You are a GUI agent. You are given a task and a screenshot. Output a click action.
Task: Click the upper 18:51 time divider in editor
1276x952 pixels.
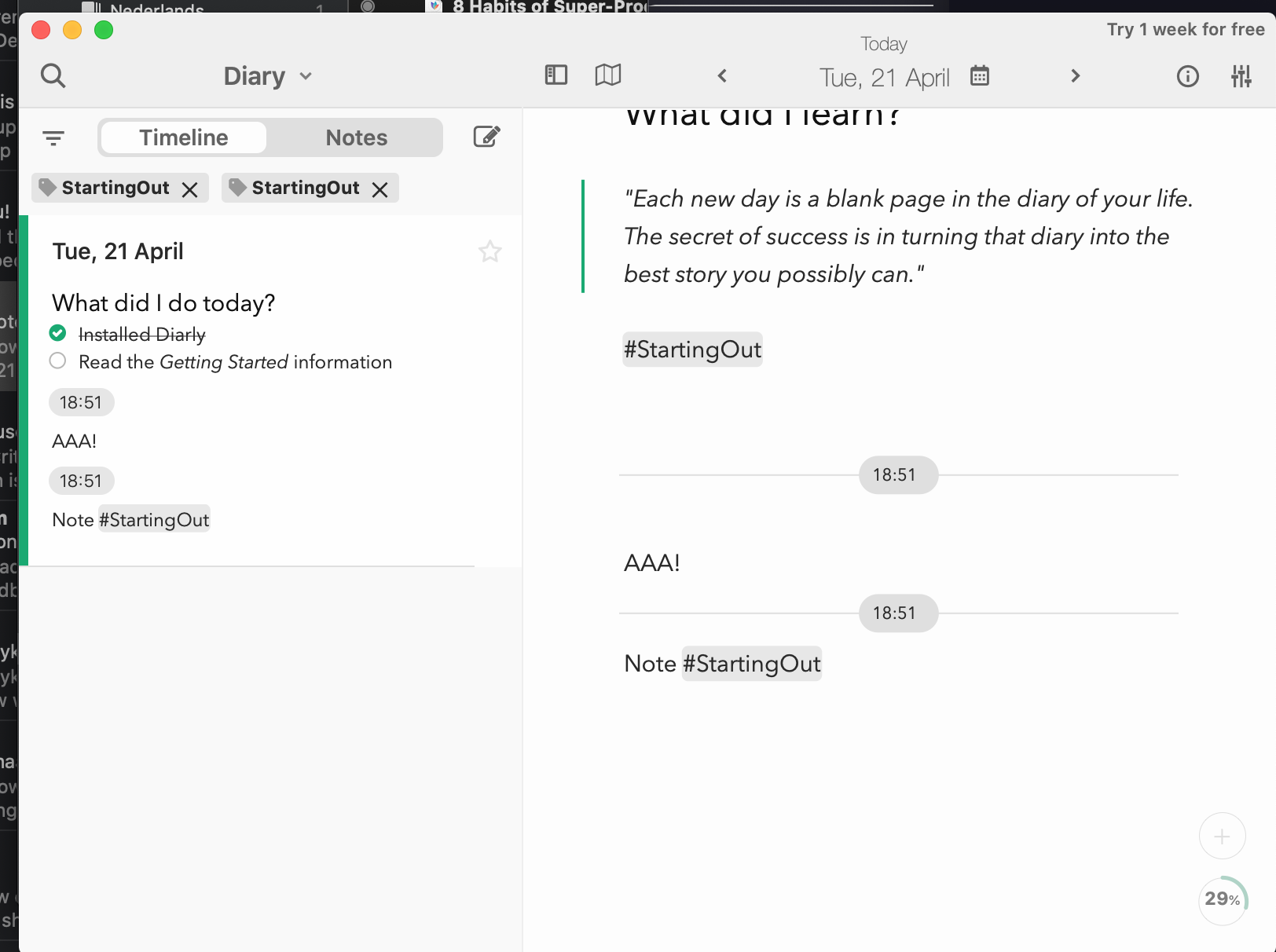898,475
